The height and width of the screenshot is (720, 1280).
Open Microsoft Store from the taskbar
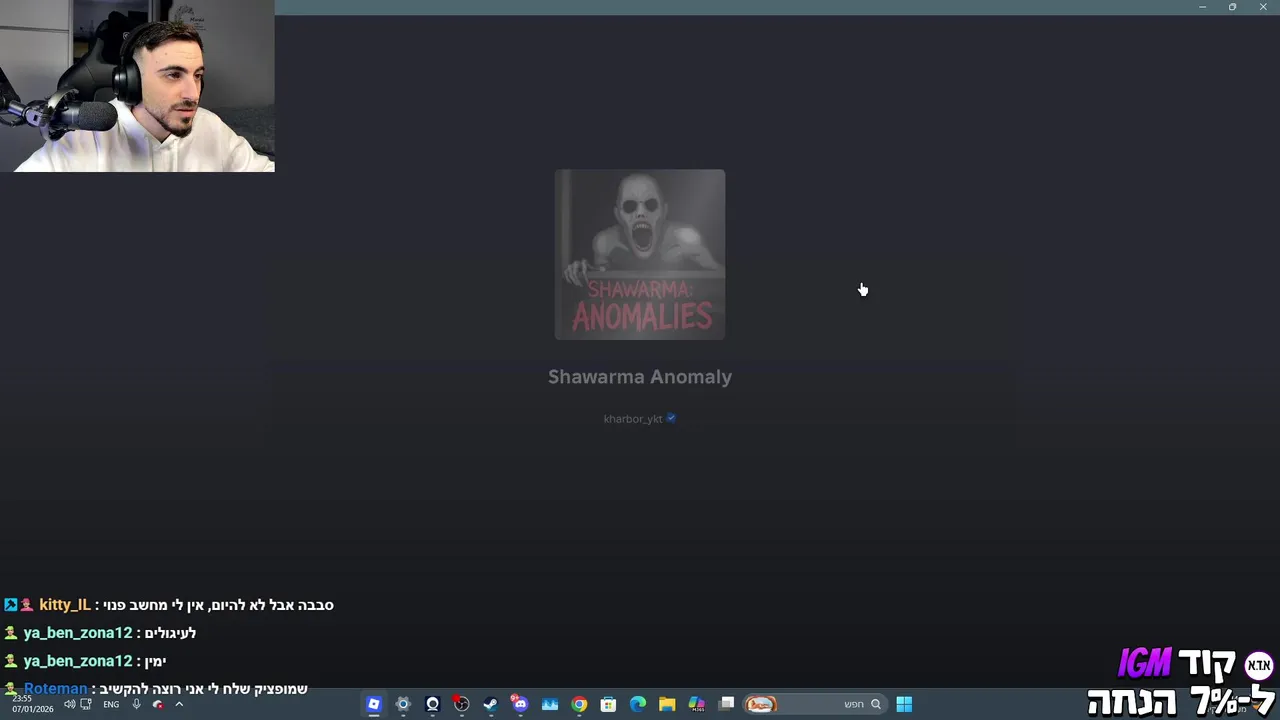click(x=608, y=704)
